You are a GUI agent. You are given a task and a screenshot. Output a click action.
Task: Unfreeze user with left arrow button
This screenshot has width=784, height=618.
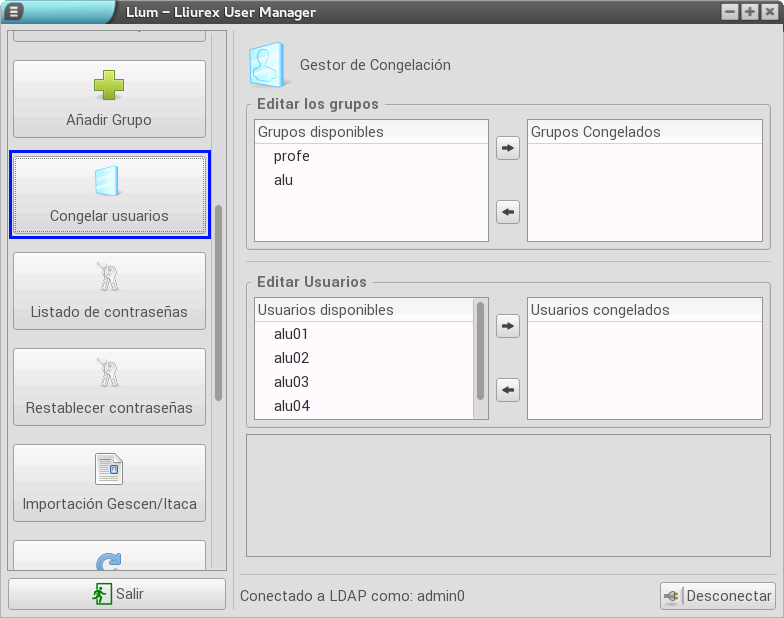click(x=508, y=390)
